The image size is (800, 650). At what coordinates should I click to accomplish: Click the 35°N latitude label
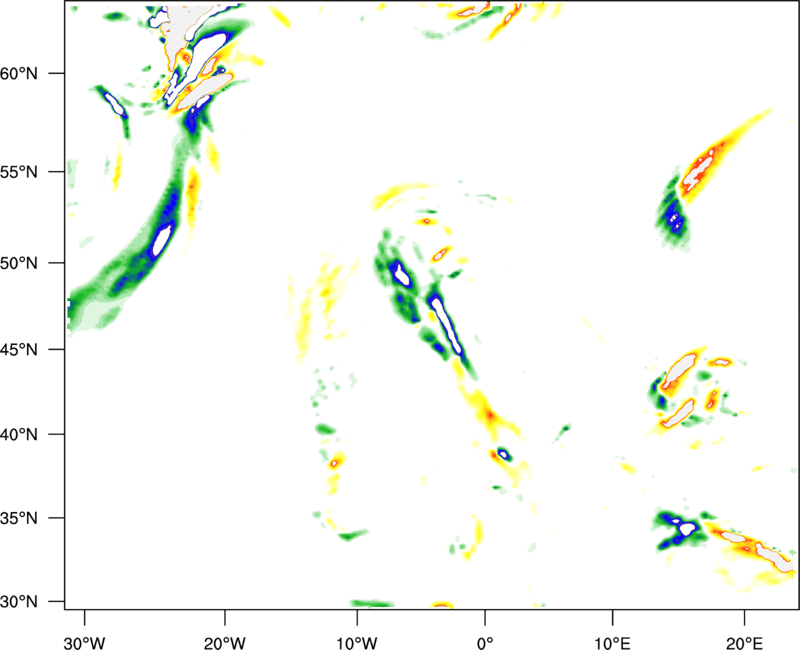pos(19,518)
